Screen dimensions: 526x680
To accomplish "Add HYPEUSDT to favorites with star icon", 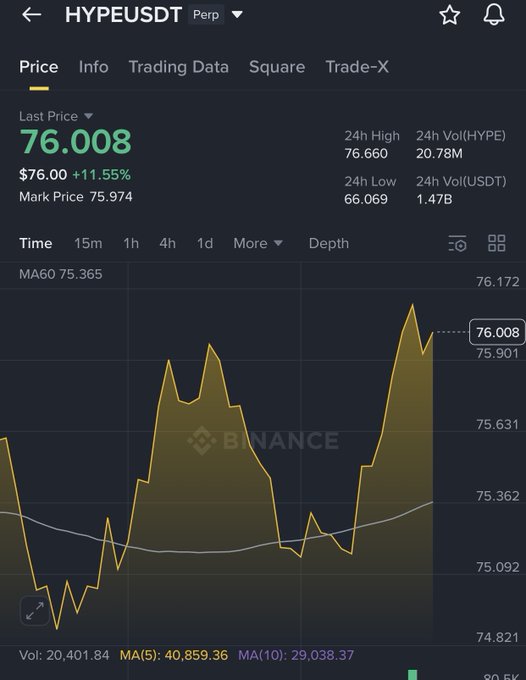I will pos(450,15).
